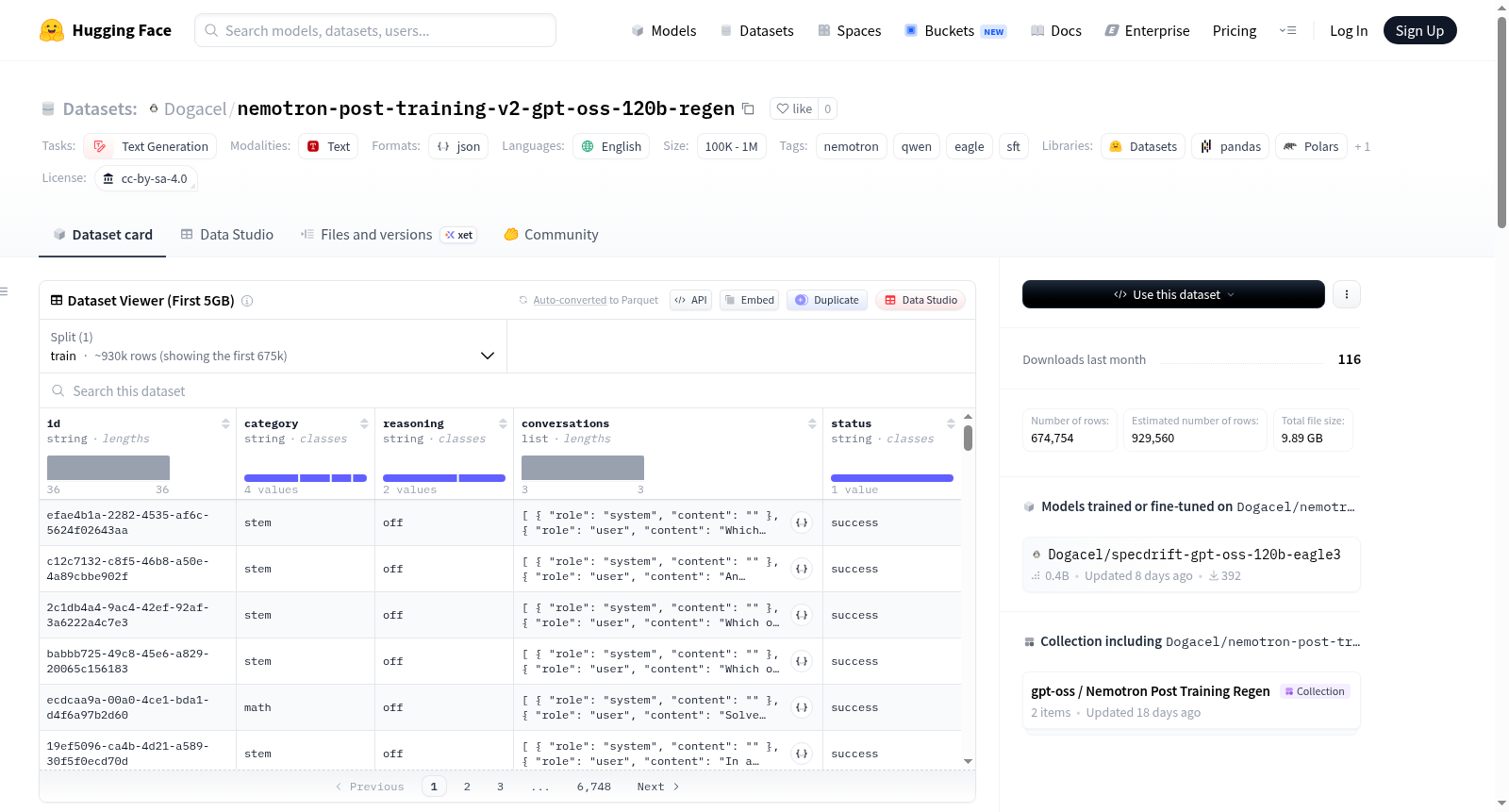Open Spaces in the top navigation
The height and width of the screenshot is (812, 1509).
[850, 30]
